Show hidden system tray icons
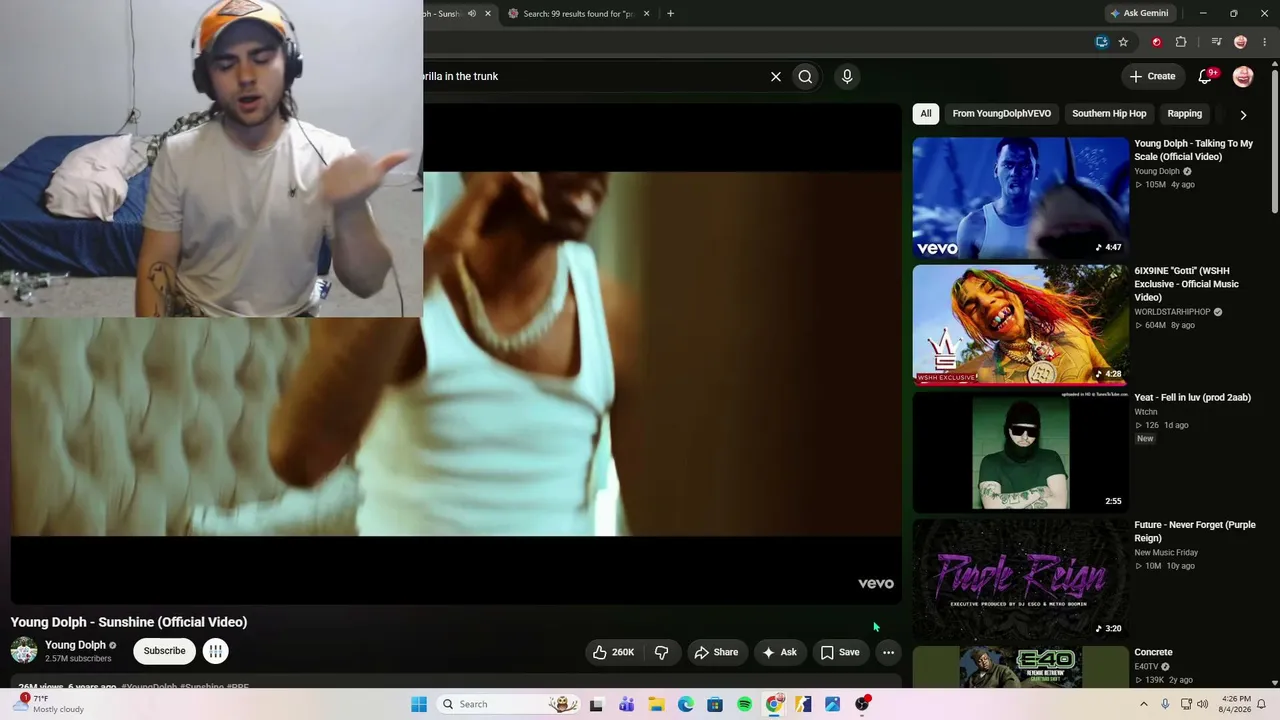The height and width of the screenshot is (720, 1280). (1144, 704)
